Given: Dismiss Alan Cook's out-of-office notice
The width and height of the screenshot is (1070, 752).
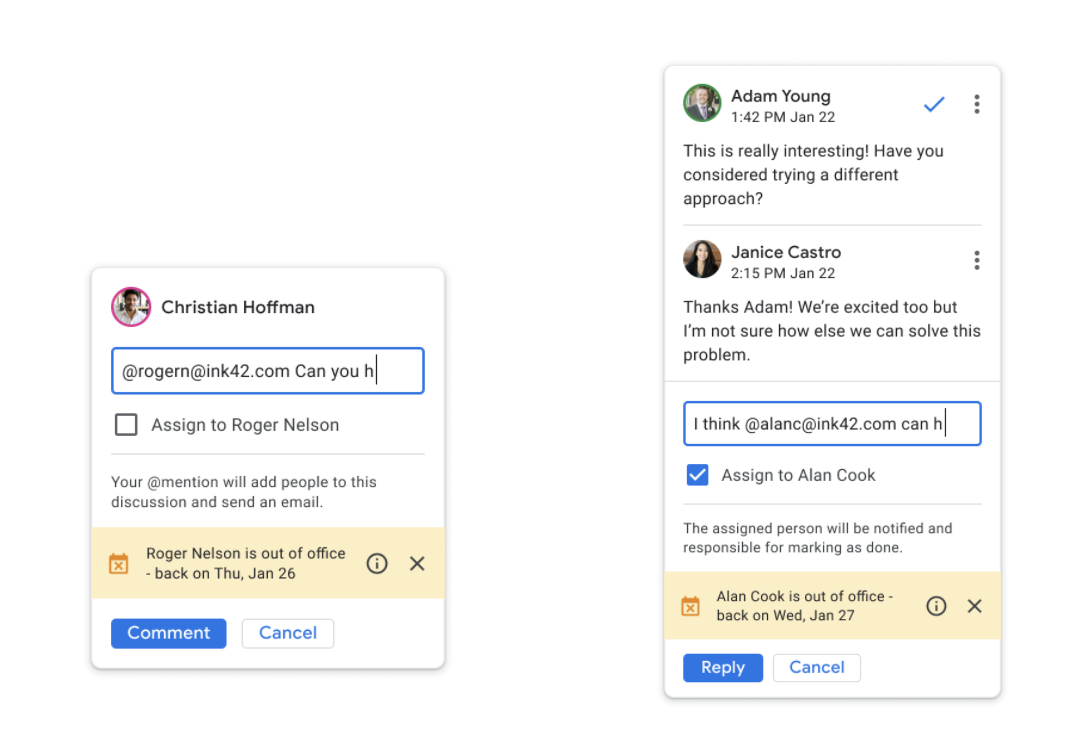Looking at the screenshot, I should coord(975,605).
